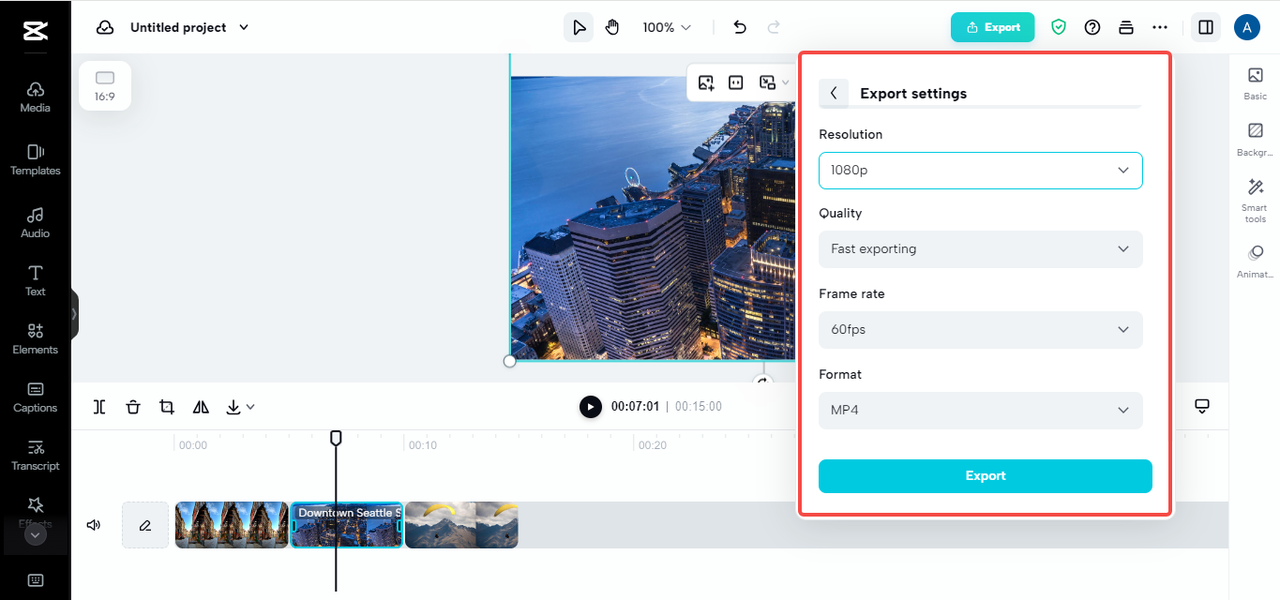Image resolution: width=1280 pixels, height=600 pixels.
Task: Click the monitor icon right of timeline
Action: click(x=1202, y=406)
